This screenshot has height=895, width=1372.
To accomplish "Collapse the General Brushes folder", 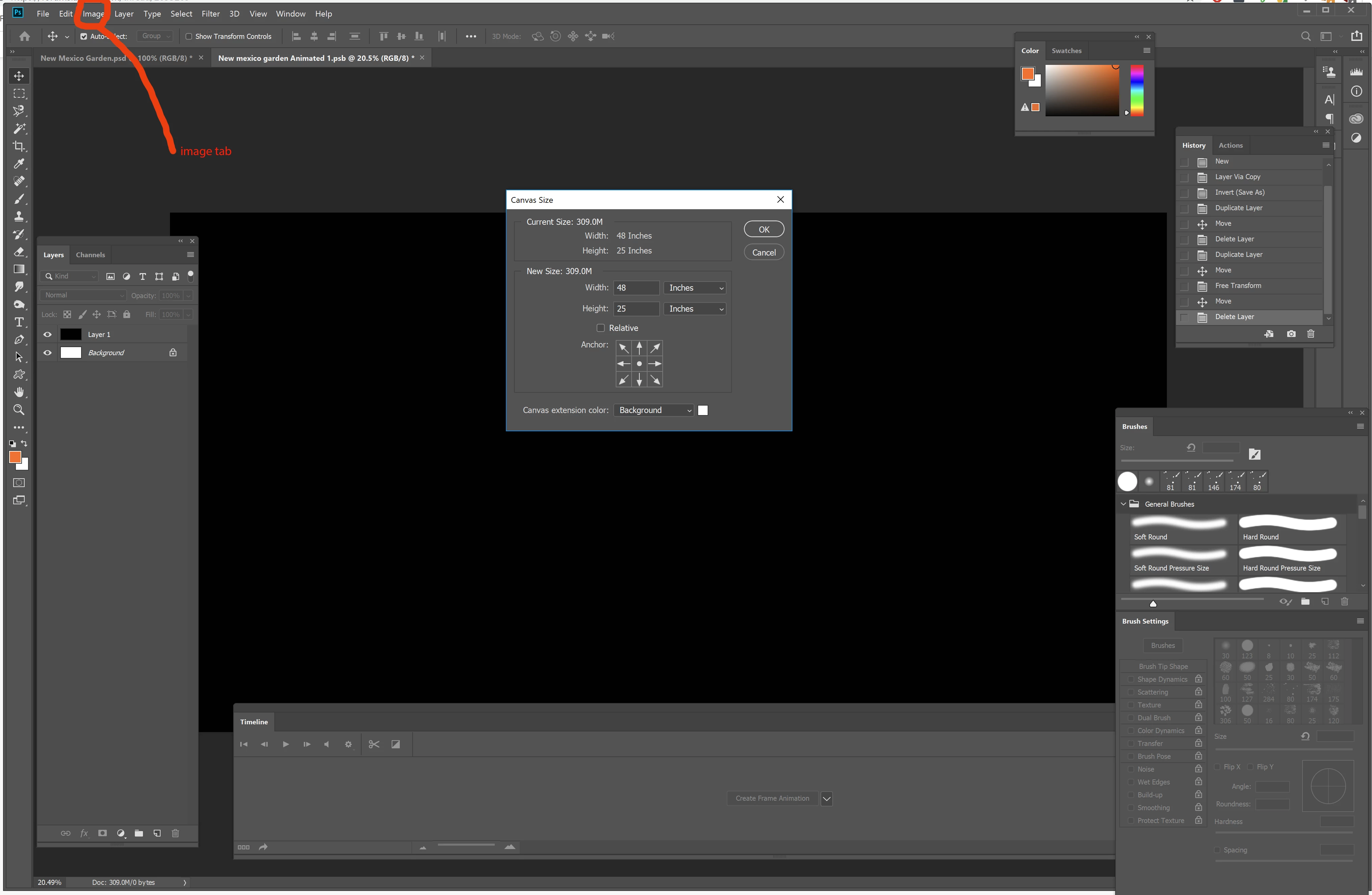I will [1123, 504].
